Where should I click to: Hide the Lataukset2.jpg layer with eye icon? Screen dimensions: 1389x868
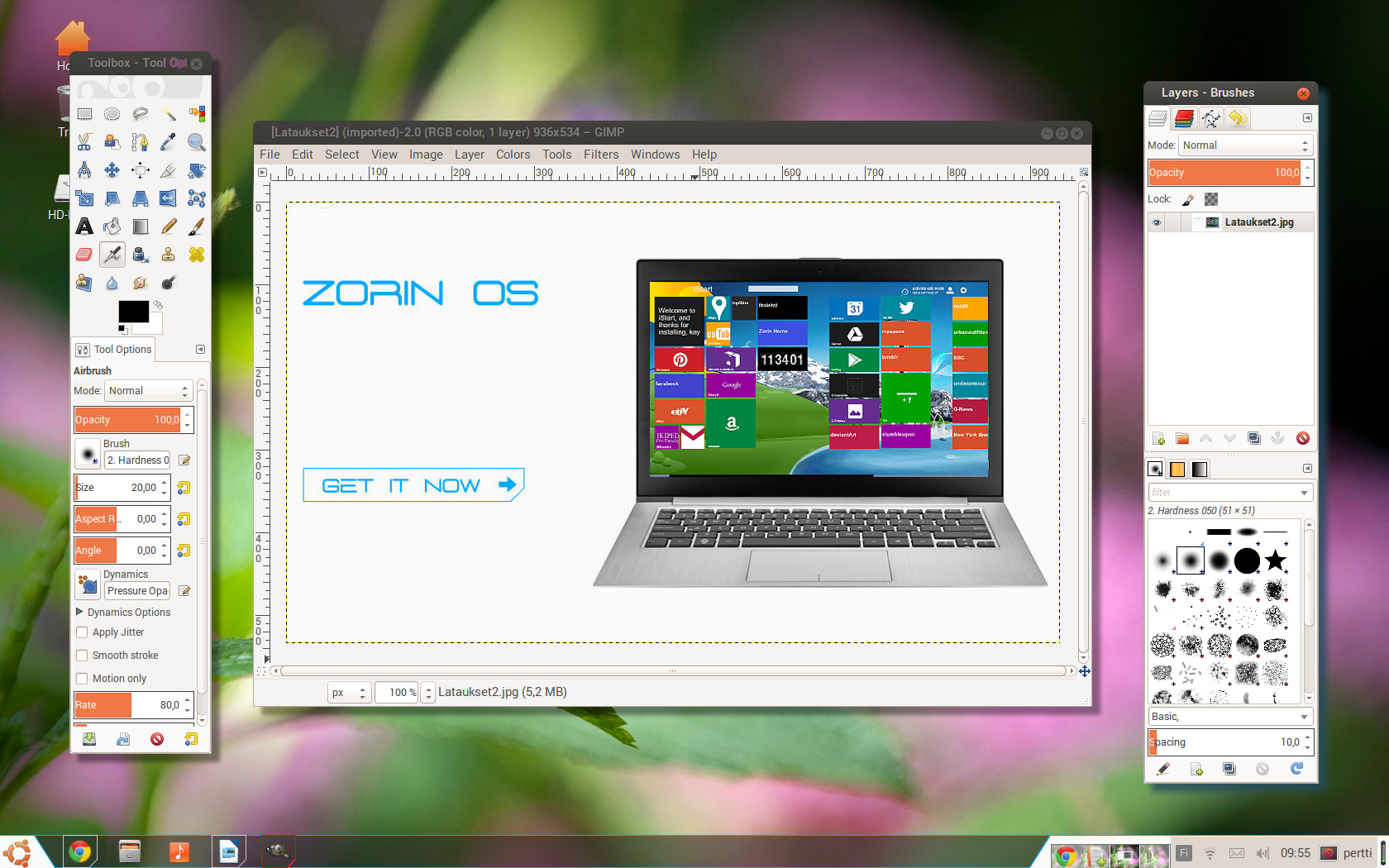(x=1157, y=222)
